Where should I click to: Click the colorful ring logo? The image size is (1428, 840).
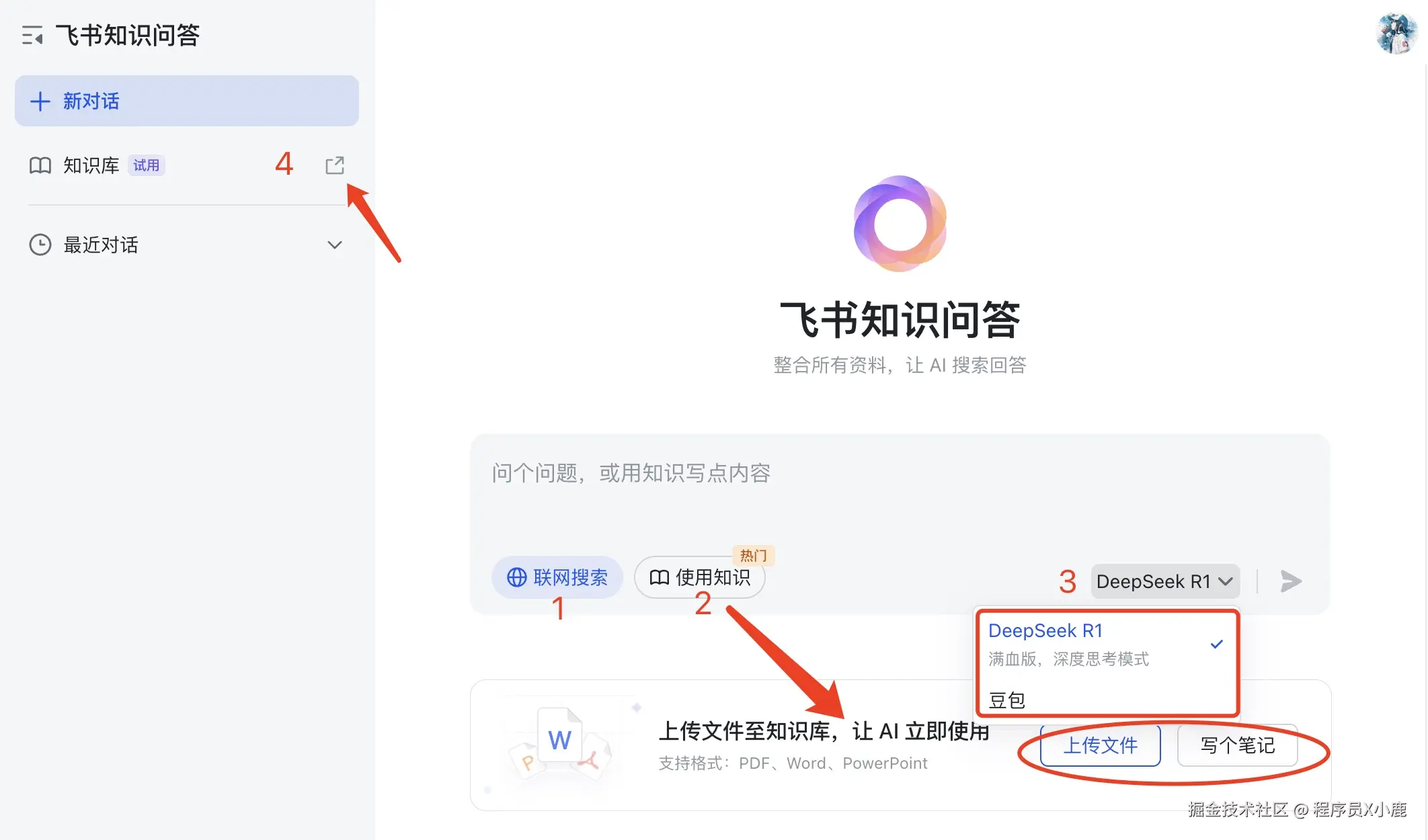coord(900,224)
